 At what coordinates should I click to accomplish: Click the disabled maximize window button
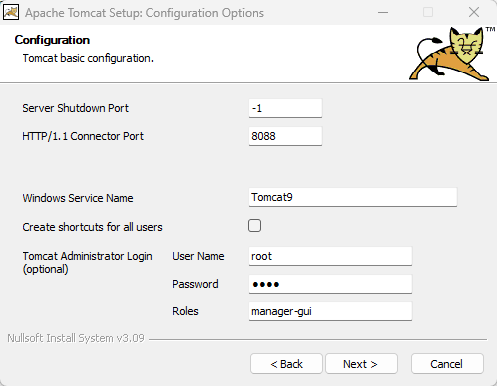pyautogui.click(x=428, y=13)
